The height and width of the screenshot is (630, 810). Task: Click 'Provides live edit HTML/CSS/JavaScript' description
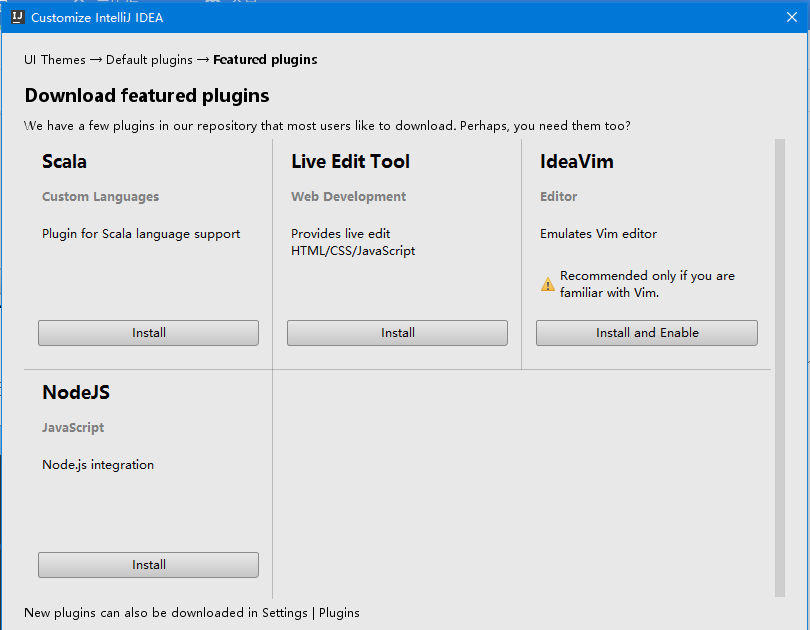(353, 242)
